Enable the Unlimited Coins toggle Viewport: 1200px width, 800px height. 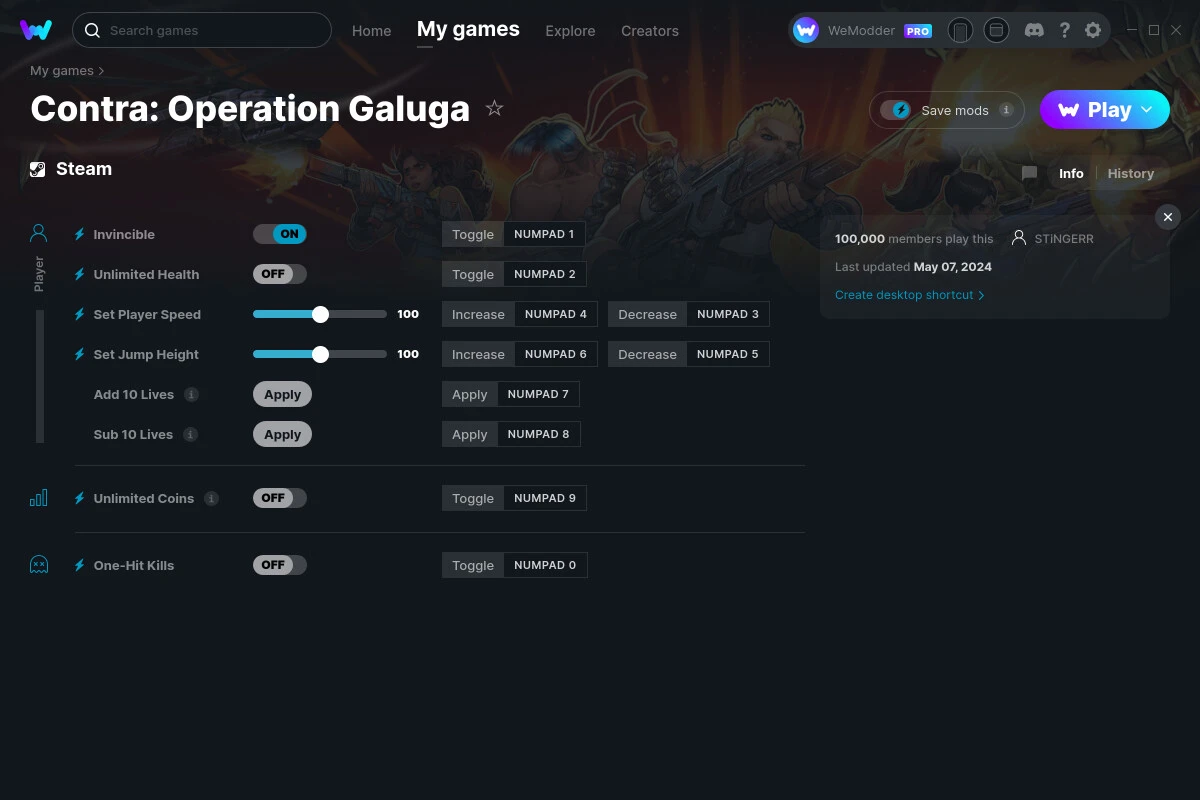tap(279, 497)
